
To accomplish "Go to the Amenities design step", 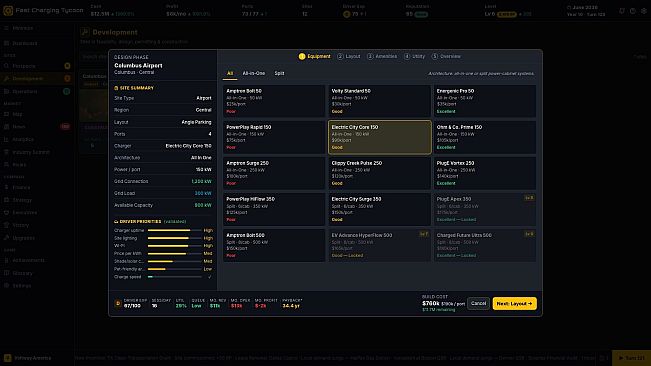I will click(x=382, y=56).
